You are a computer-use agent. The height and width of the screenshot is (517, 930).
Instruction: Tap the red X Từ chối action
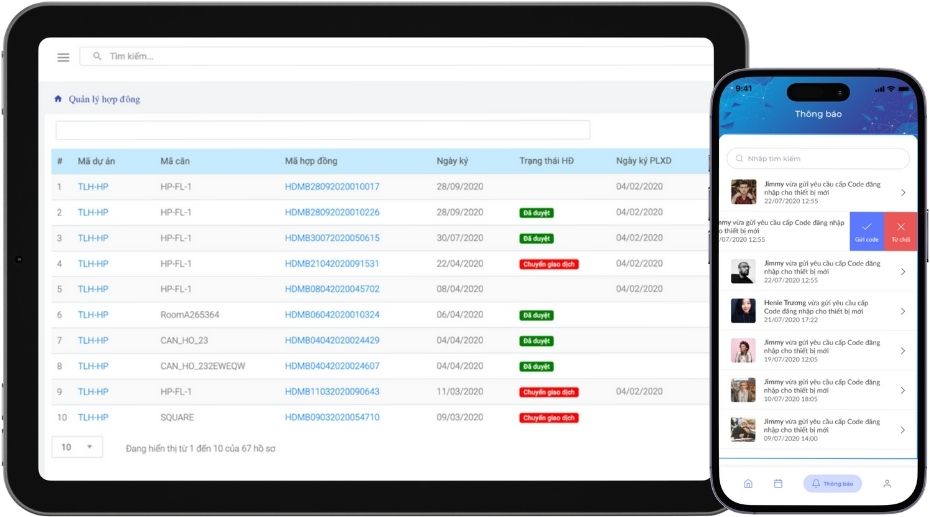(900, 231)
